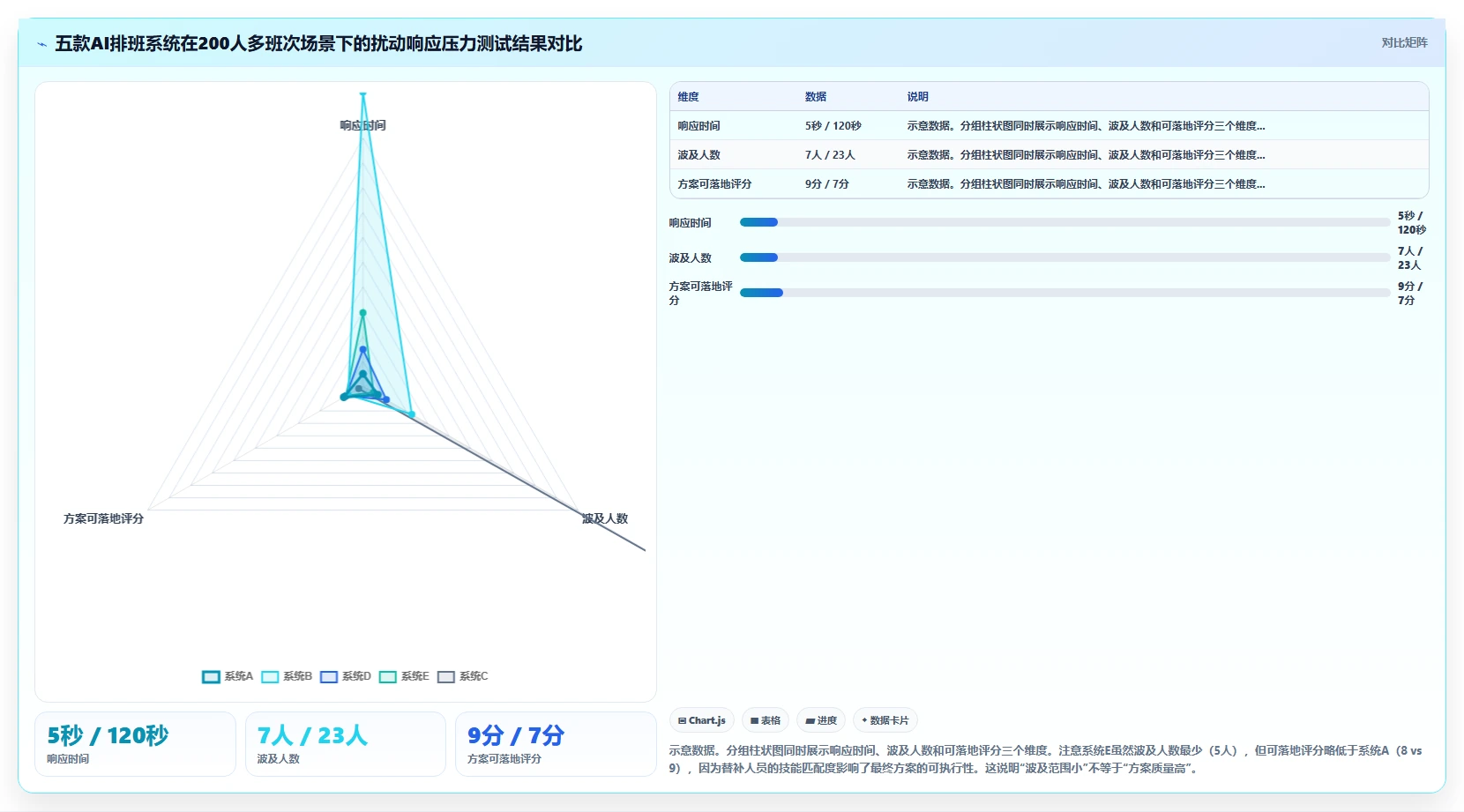Viewport: 1464px width, 812px height.
Task: Toggle 系统C legend swatch
Action: point(446,677)
